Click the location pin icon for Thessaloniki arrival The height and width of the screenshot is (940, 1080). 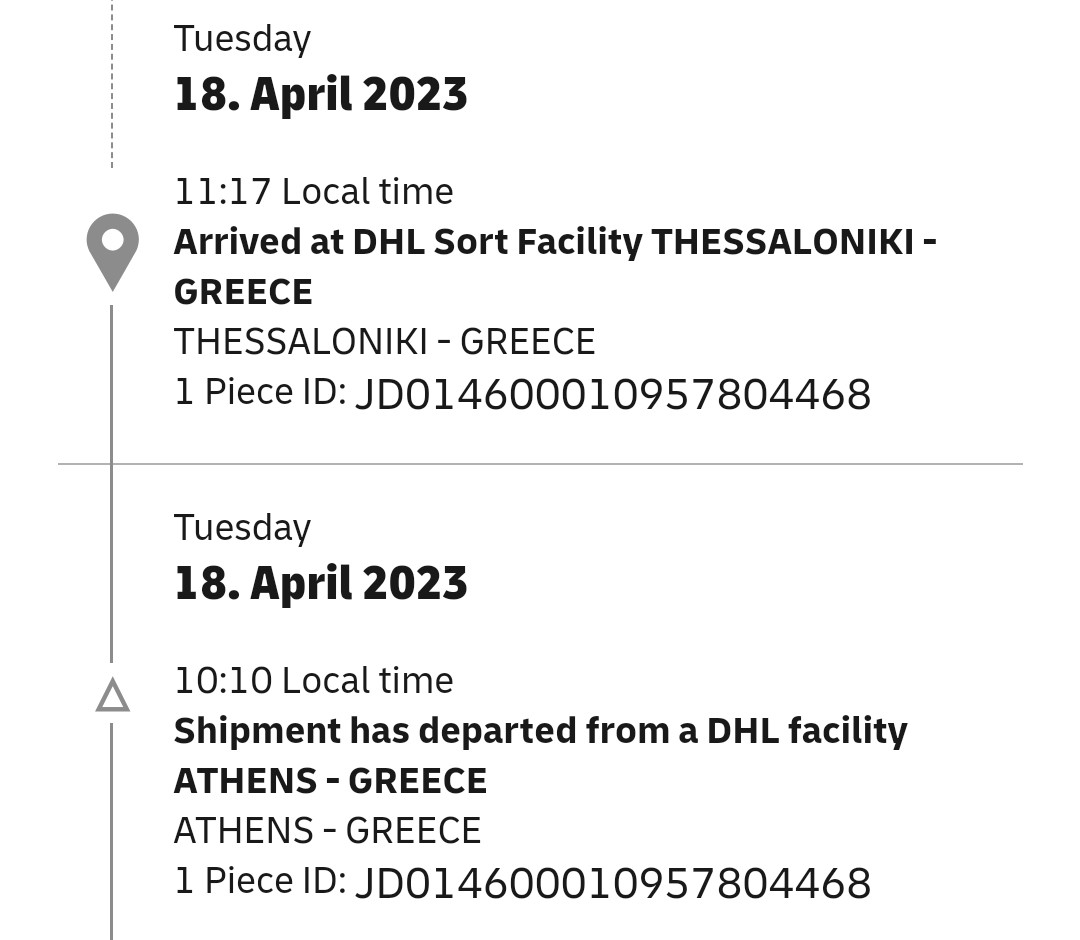pos(112,250)
